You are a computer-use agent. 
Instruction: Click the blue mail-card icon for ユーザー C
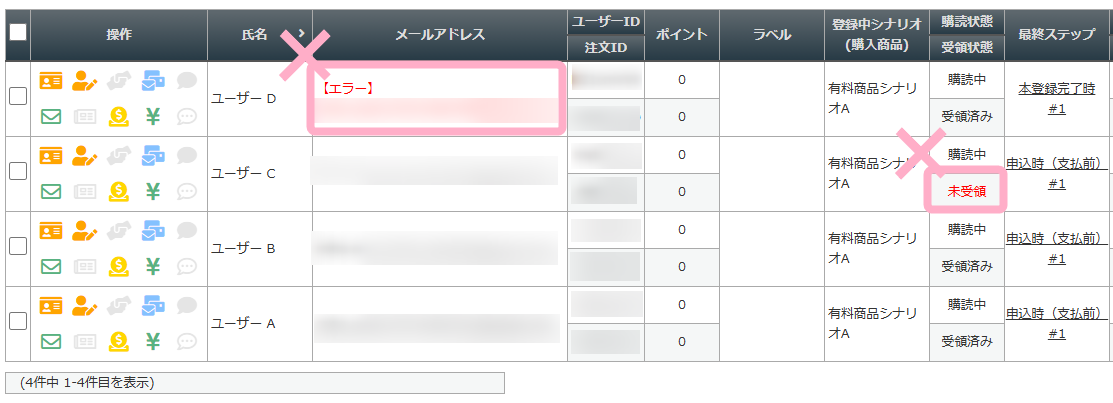pos(153,156)
